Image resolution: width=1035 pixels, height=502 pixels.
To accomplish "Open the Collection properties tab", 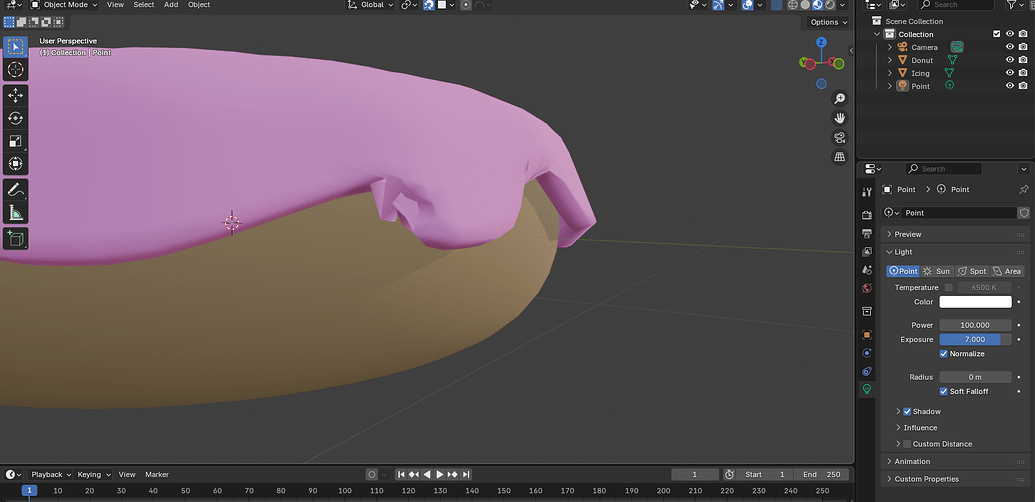I will [867, 311].
